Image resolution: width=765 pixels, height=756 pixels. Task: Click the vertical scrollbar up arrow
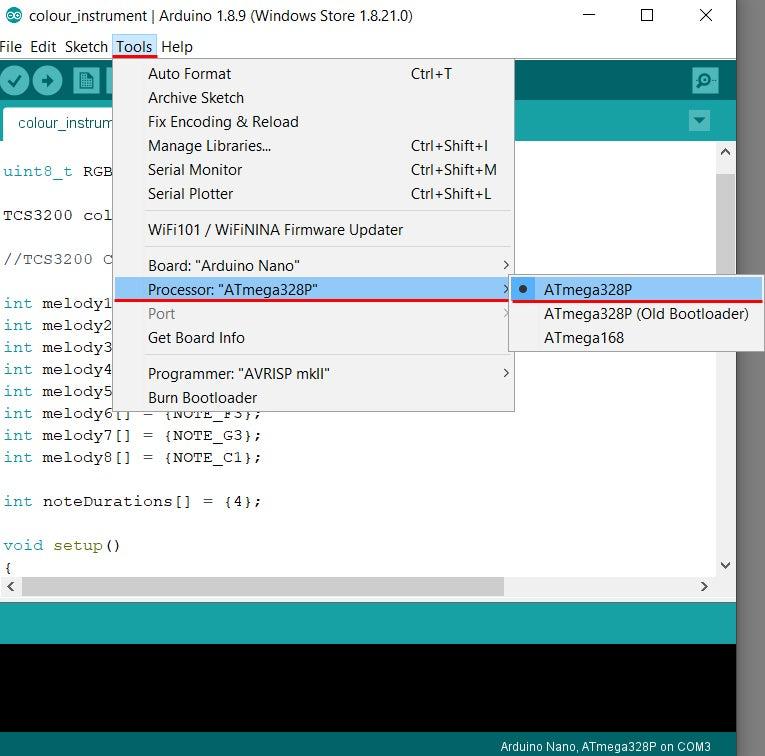click(725, 152)
